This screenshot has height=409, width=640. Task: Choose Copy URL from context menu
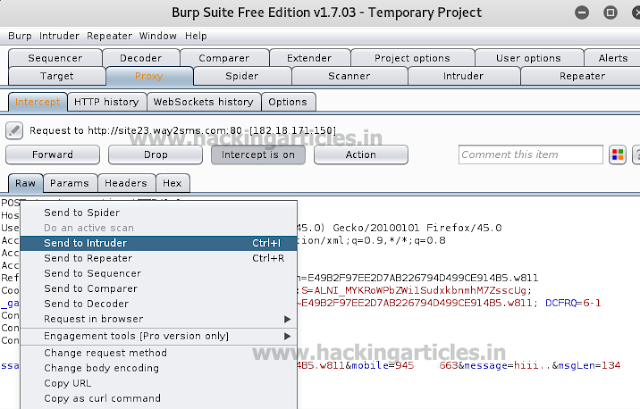[x=159, y=383]
